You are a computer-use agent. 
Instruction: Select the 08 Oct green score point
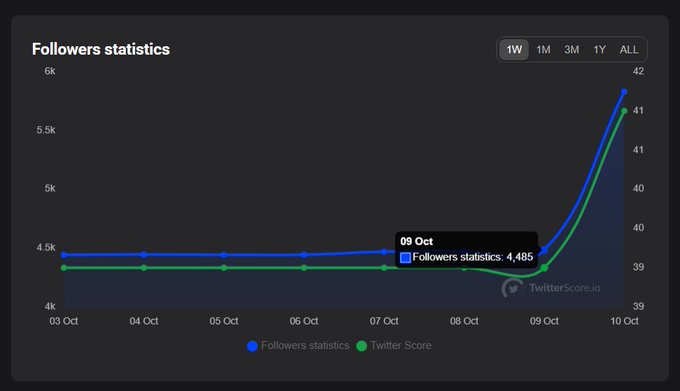pos(464,269)
